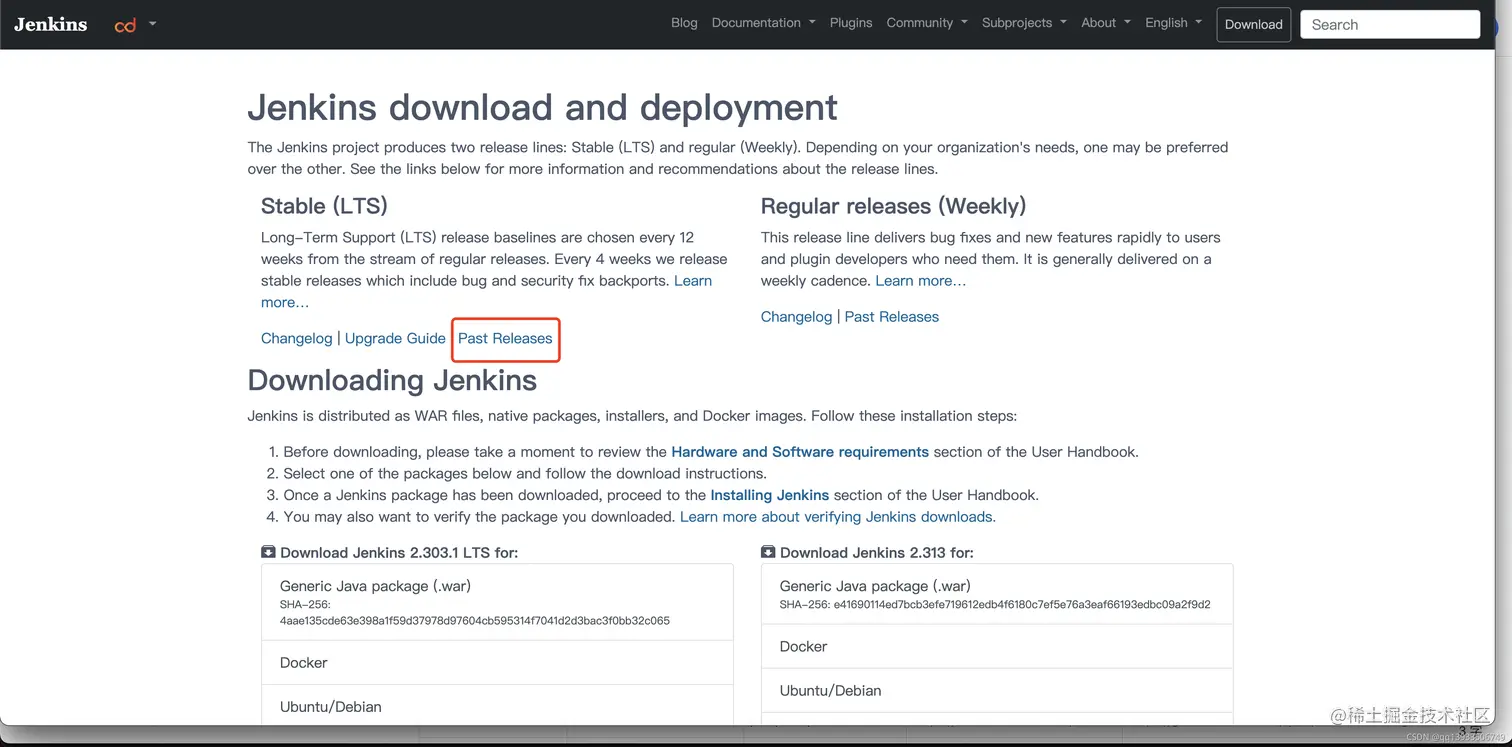Image resolution: width=1512 pixels, height=747 pixels.
Task: Open the LTS Changelog link
Action: (x=296, y=338)
